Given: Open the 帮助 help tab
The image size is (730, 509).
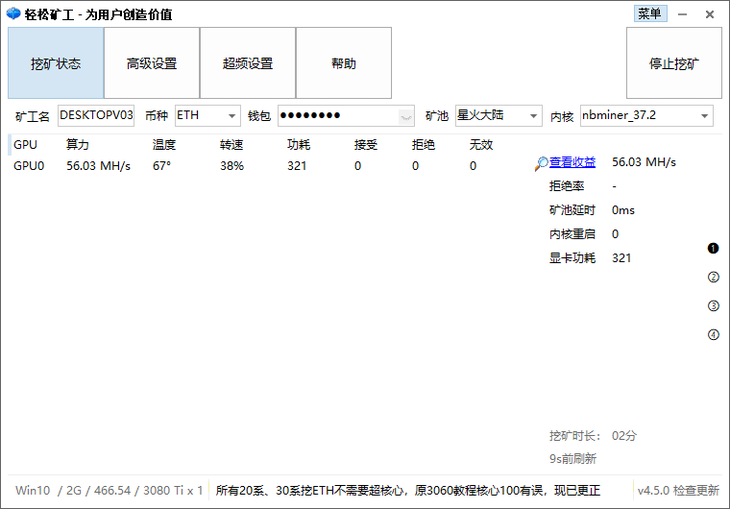Looking at the screenshot, I should coord(343,63).
